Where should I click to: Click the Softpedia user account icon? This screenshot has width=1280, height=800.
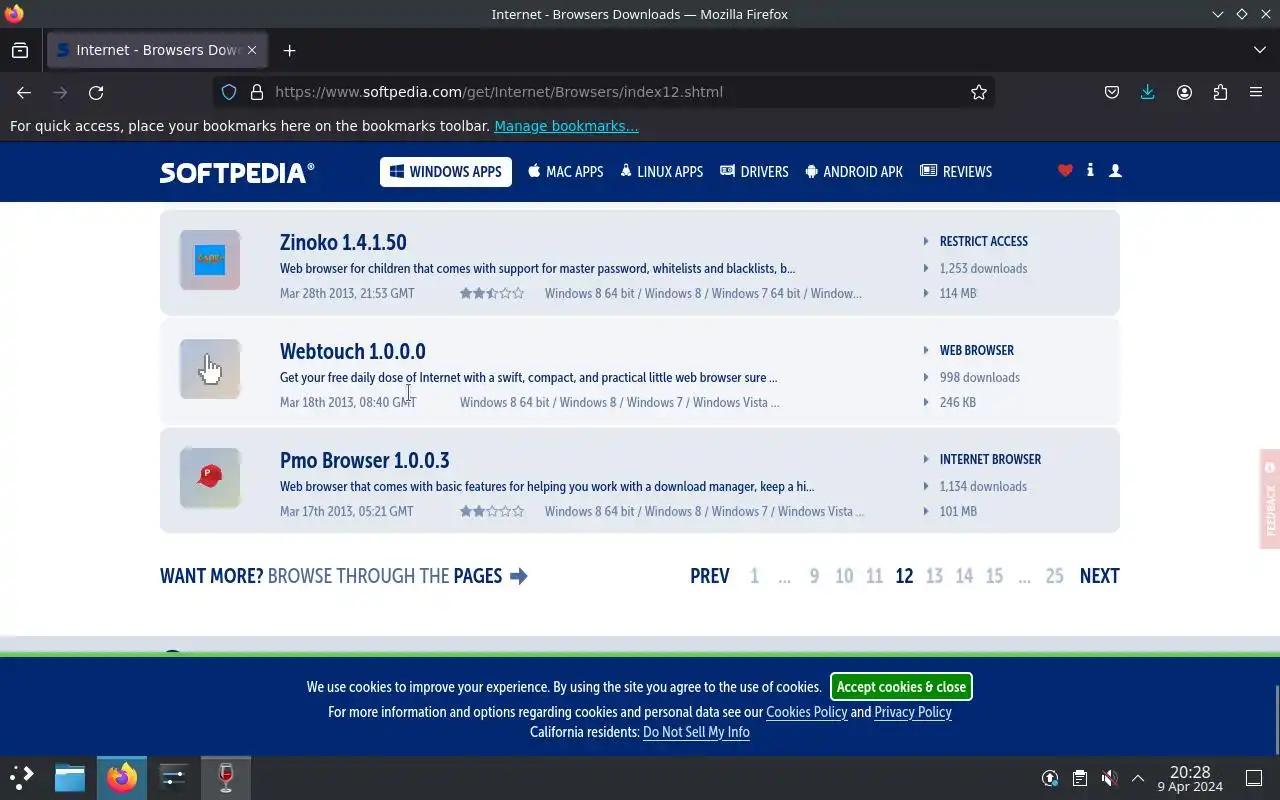[1116, 171]
